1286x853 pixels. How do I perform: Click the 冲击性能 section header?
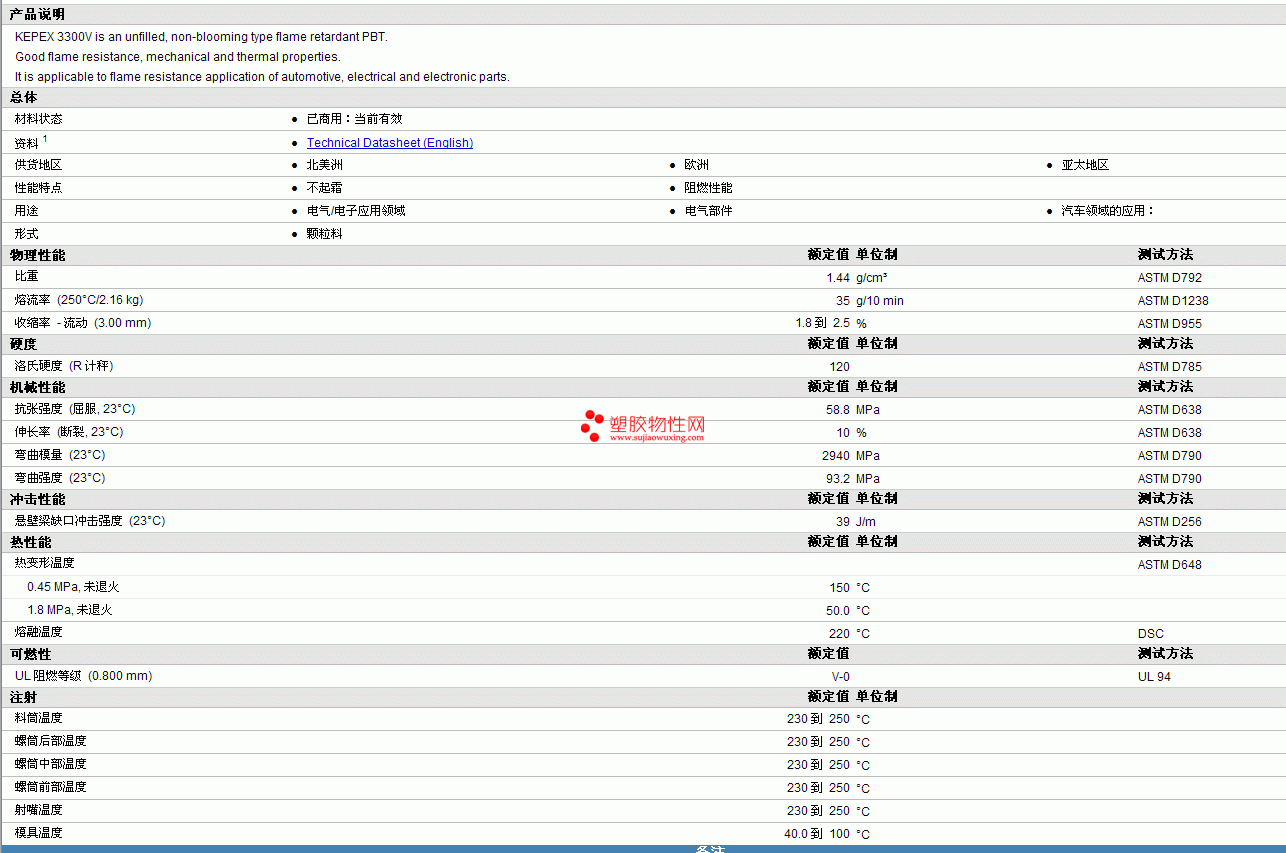coord(37,499)
